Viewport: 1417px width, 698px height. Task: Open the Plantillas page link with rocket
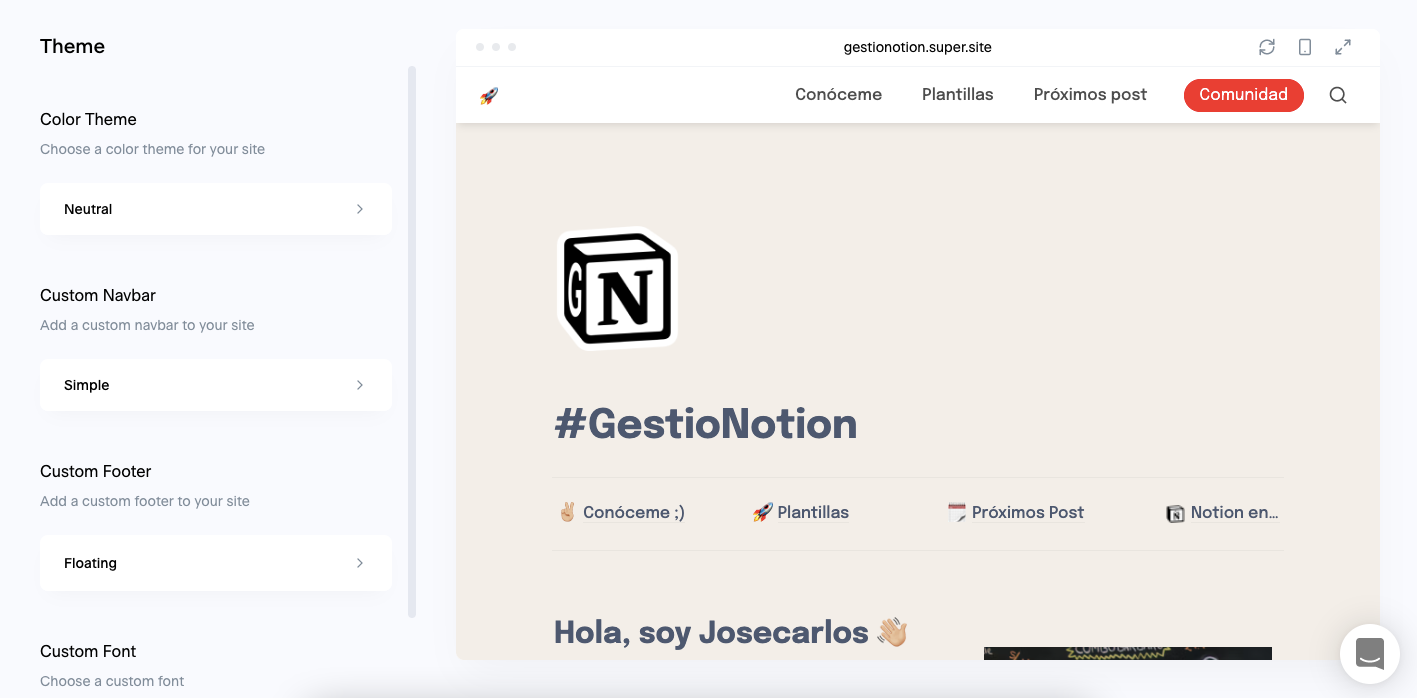point(801,513)
